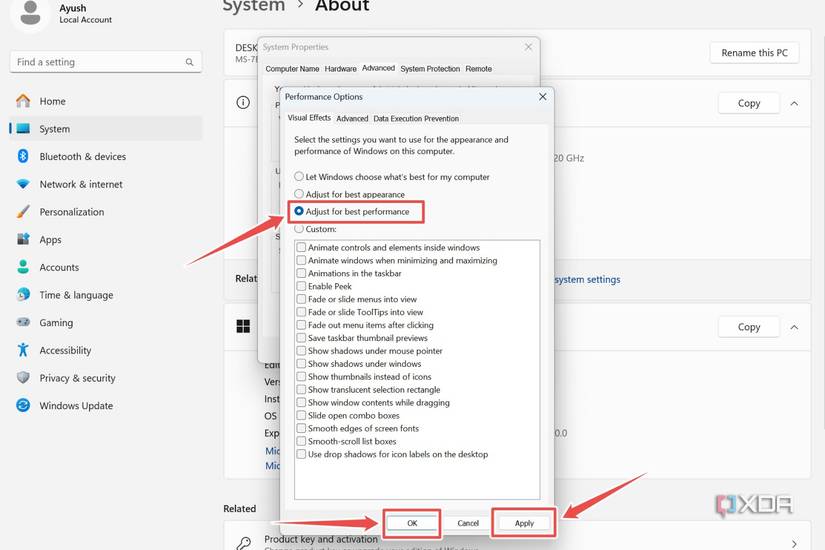The height and width of the screenshot is (550, 825).
Task: Open Hardware tab in System Properties
Action: tap(340, 69)
